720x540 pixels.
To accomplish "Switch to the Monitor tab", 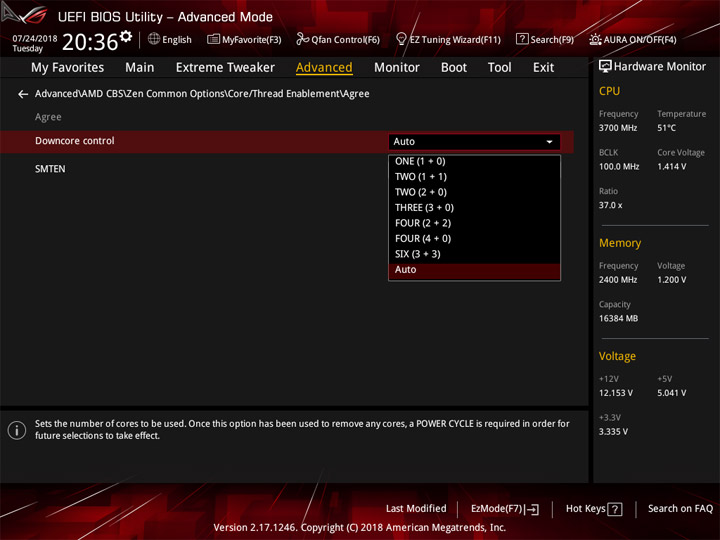I will (x=397, y=68).
